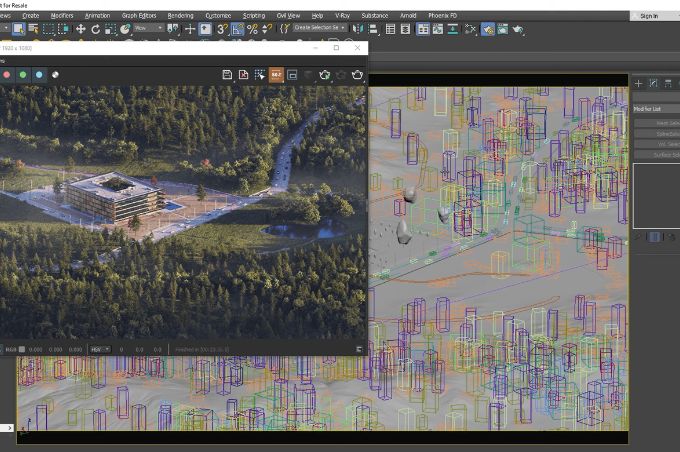Open the Modifier List dropdown

coord(656,109)
